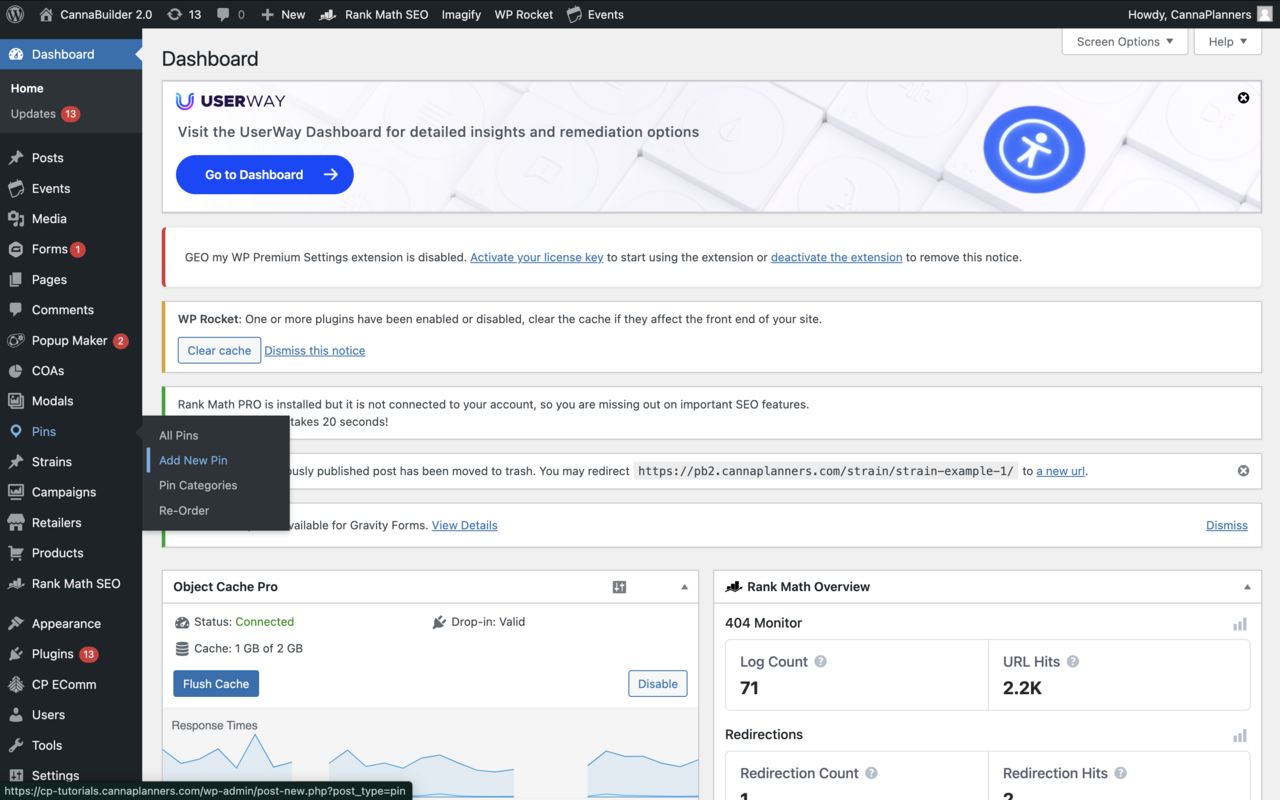1280x800 pixels.
Task: Open the CP EComm sidebar menu
Action: (x=71, y=684)
